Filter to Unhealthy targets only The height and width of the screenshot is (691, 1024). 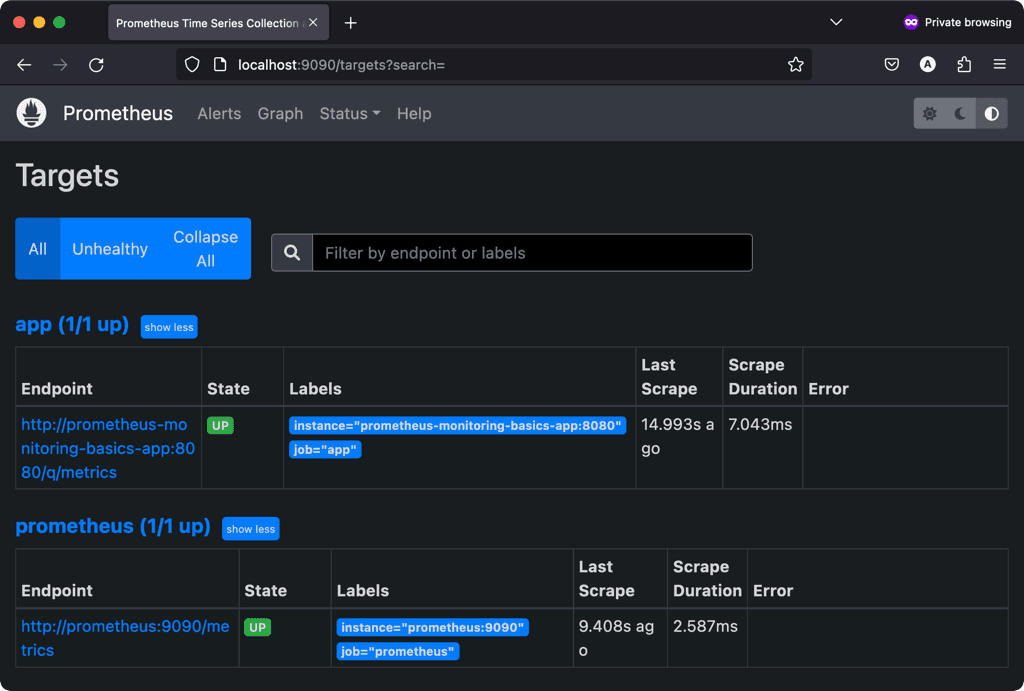pyautogui.click(x=110, y=249)
